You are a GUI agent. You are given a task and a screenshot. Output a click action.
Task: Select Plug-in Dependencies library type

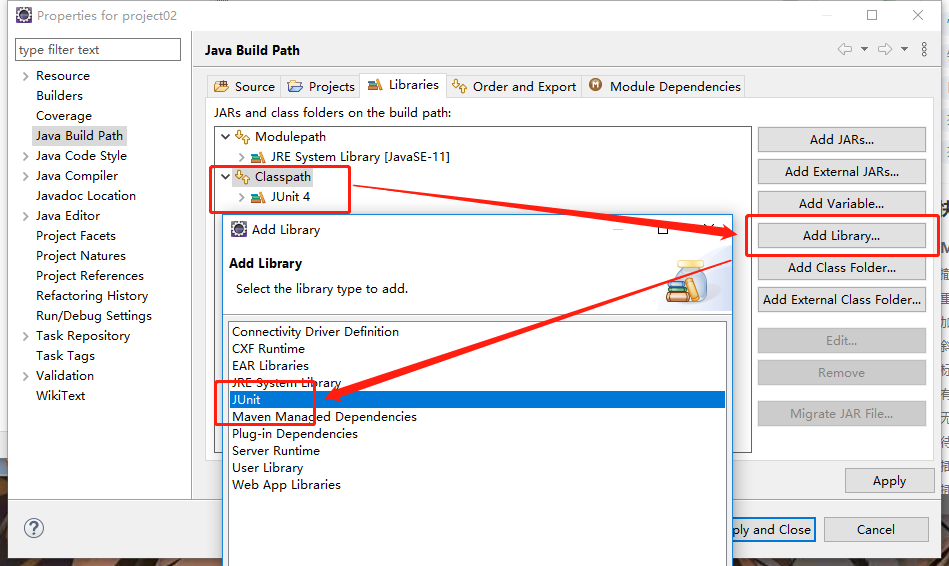click(478, 433)
